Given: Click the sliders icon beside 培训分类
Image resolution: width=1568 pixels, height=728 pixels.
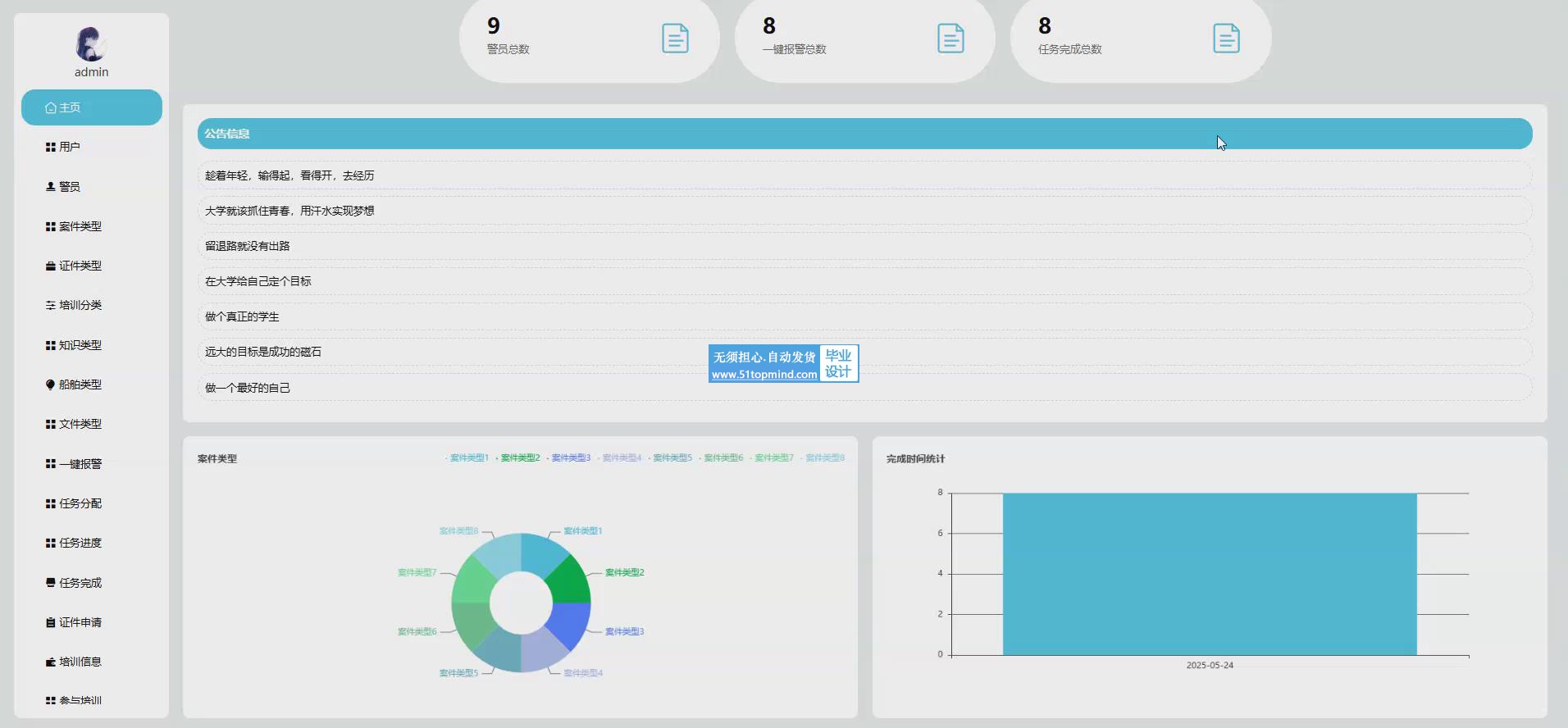Looking at the screenshot, I should pyautogui.click(x=51, y=306).
